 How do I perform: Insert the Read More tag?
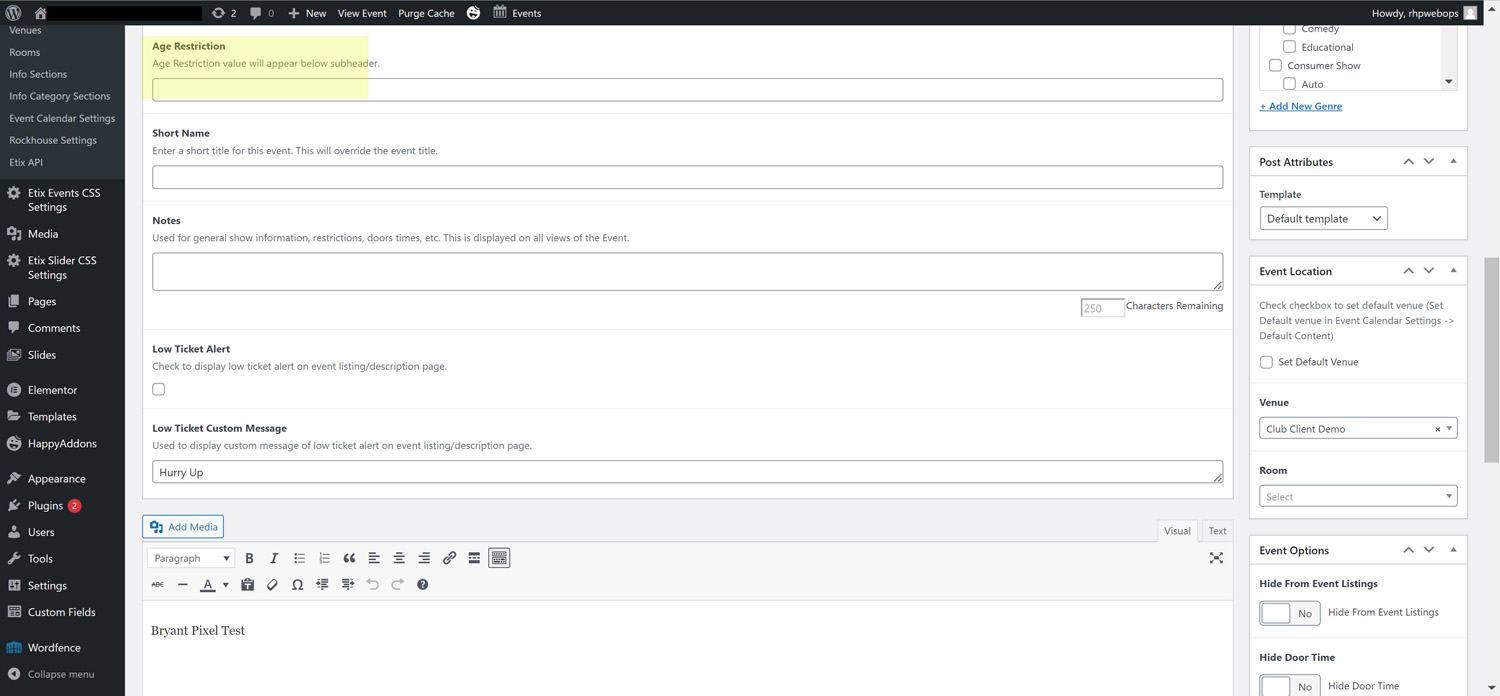474,558
